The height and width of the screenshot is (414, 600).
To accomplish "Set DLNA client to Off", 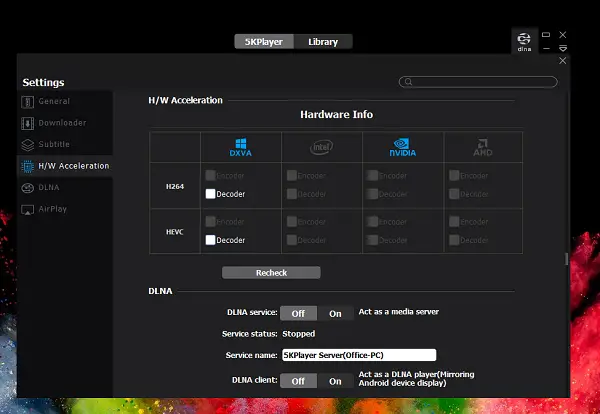I will point(298,381).
